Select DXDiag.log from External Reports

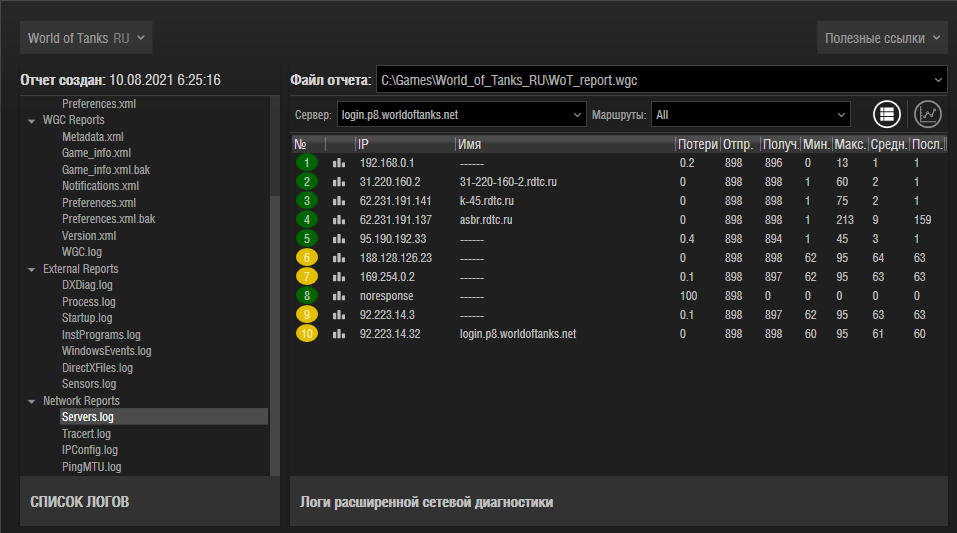point(88,285)
